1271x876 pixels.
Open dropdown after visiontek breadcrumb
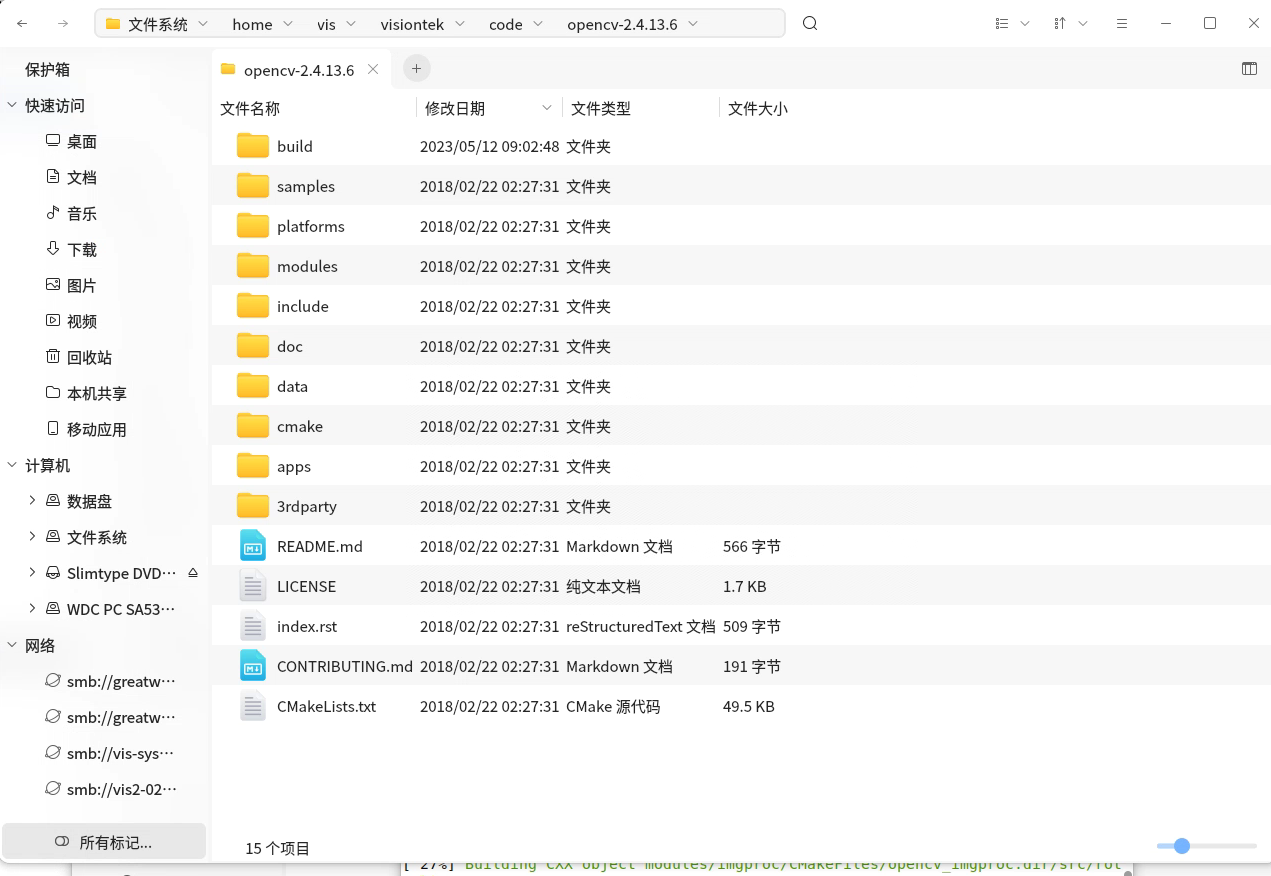pos(460,24)
